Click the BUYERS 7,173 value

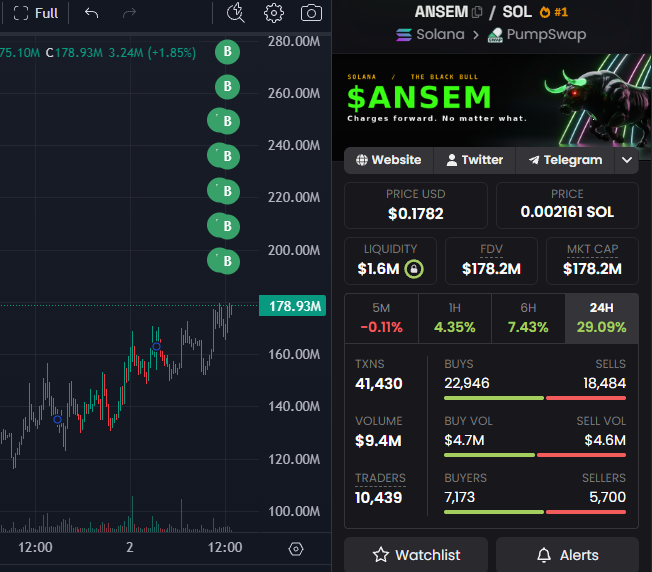(x=459, y=497)
